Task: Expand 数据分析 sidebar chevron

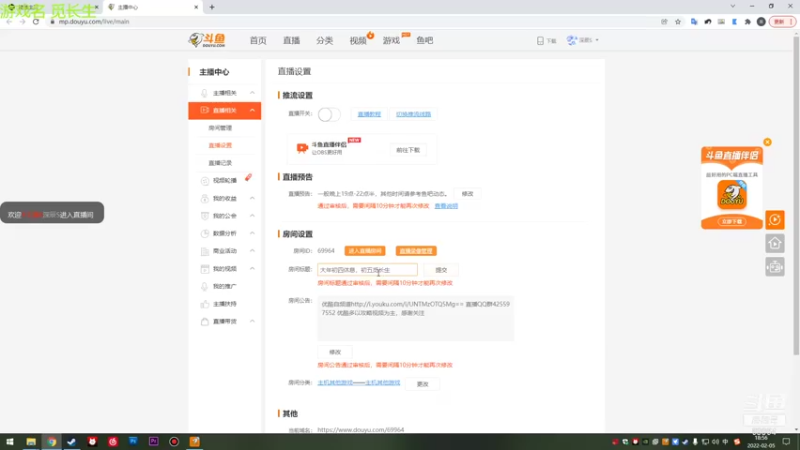Action: point(252,233)
